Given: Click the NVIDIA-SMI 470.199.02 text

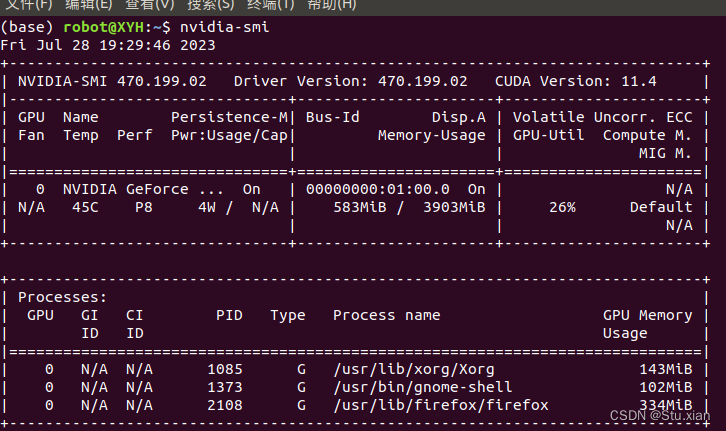Looking at the screenshot, I should (112, 81).
